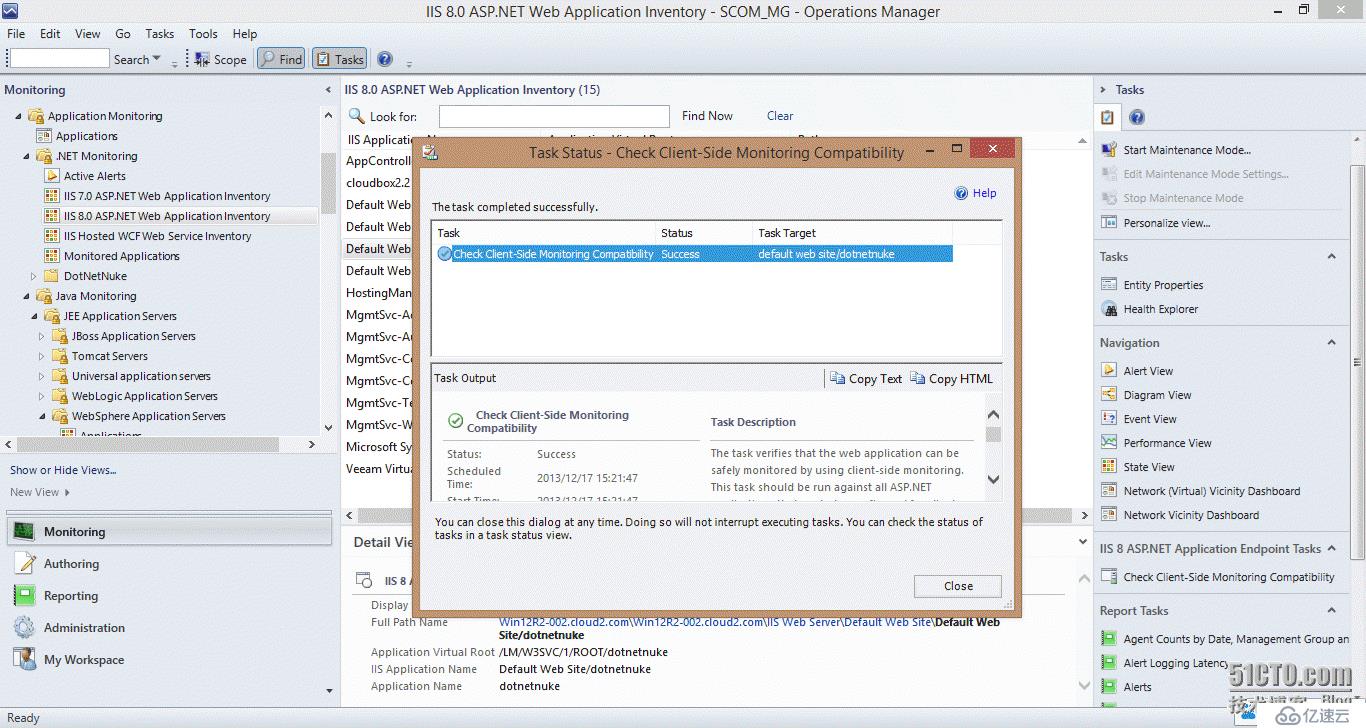Open the View menu
The height and width of the screenshot is (728, 1366).
(88, 34)
